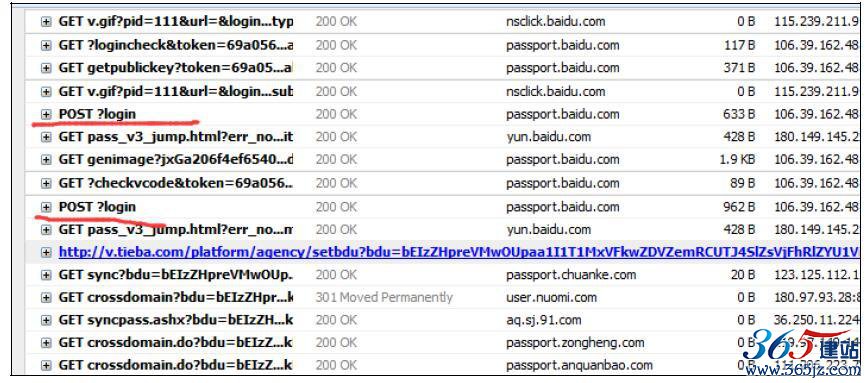This screenshot has height=383, width=868.
Task: Click the passport.zongheng.com domain cell
Action: (575, 343)
